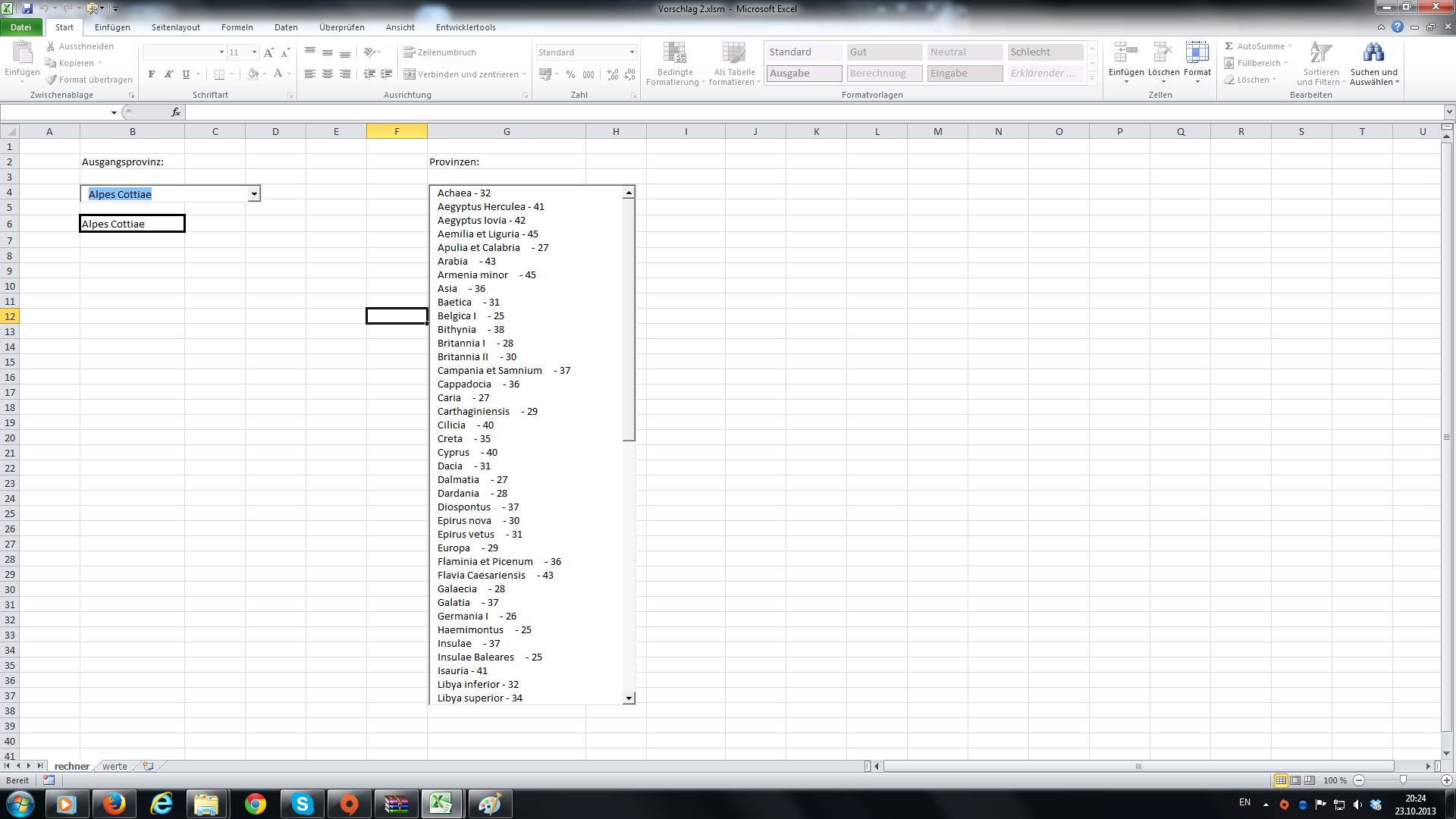Click the percent style icon
The width and height of the screenshot is (1456, 819).
[x=570, y=74]
